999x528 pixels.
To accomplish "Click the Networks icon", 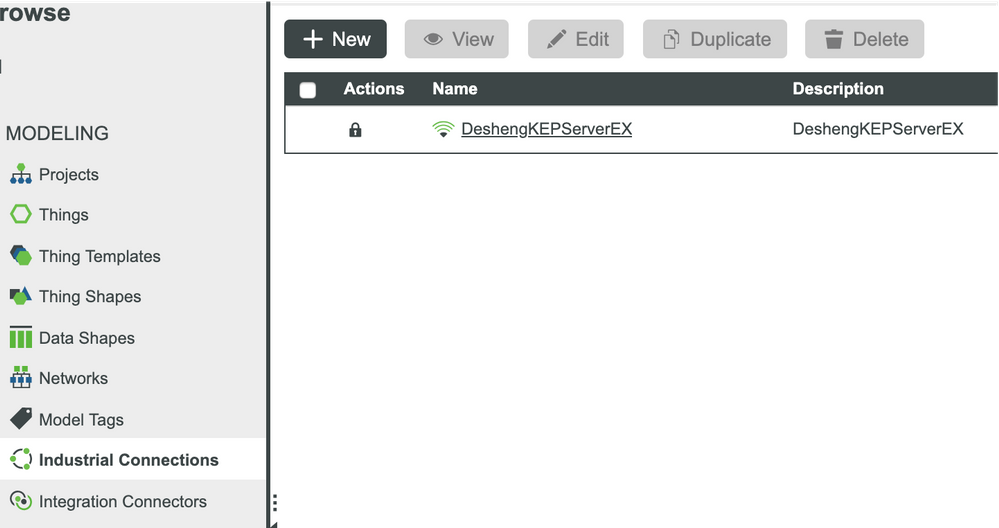I will click(x=20, y=378).
